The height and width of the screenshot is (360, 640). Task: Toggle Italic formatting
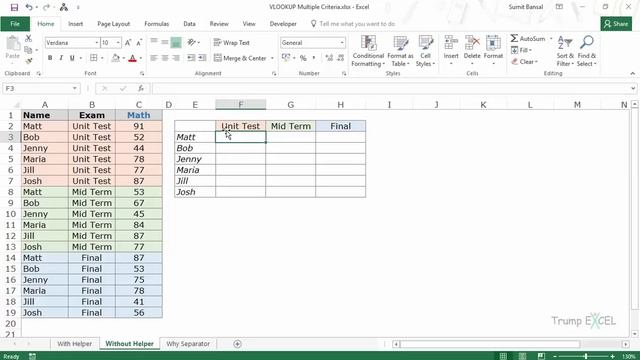pyautogui.click(x=61, y=58)
